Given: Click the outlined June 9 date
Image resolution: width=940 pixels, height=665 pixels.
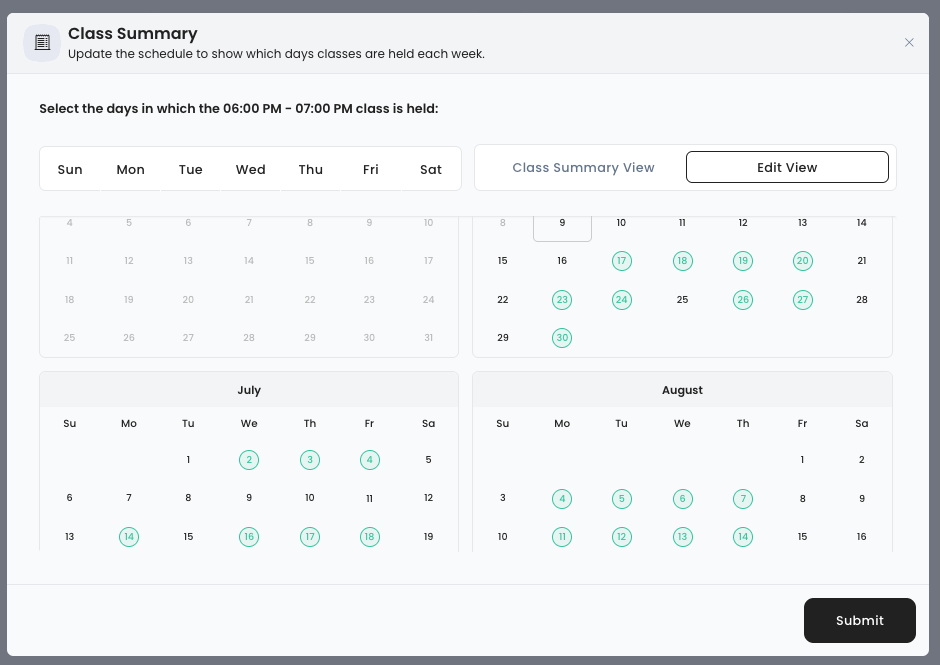Looking at the screenshot, I should pyautogui.click(x=562, y=225).
